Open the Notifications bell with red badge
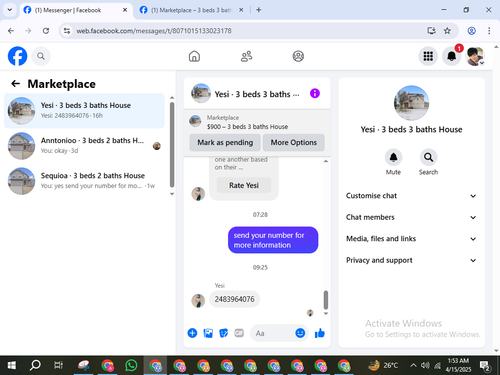This screenshot has height=375, width=500. [x=452, y=56]
